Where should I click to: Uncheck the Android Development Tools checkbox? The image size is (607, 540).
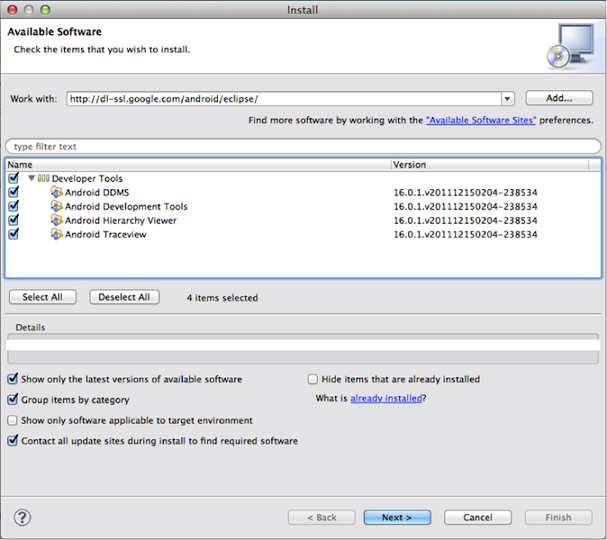pyautogui.click(x=13, y=206)
